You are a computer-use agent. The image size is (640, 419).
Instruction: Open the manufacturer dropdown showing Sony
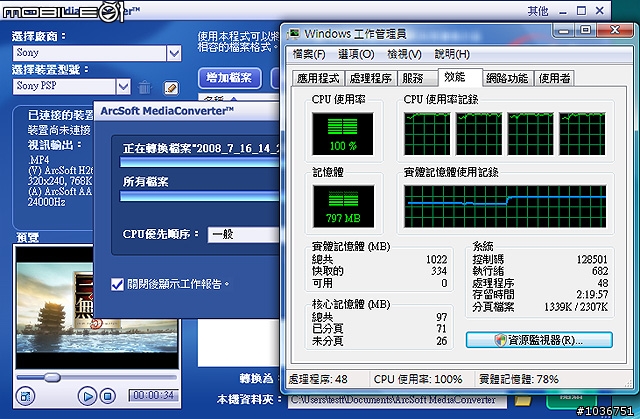174,53
